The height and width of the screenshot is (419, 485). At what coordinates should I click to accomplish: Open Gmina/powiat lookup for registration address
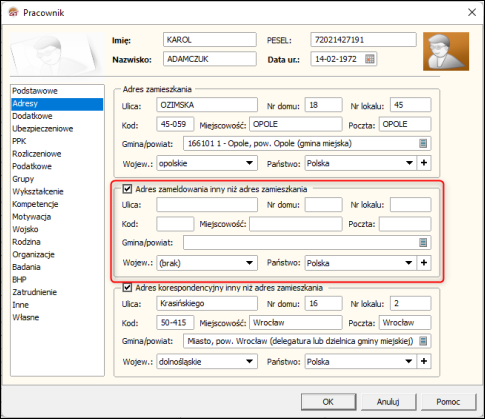[x=423, y=242]
